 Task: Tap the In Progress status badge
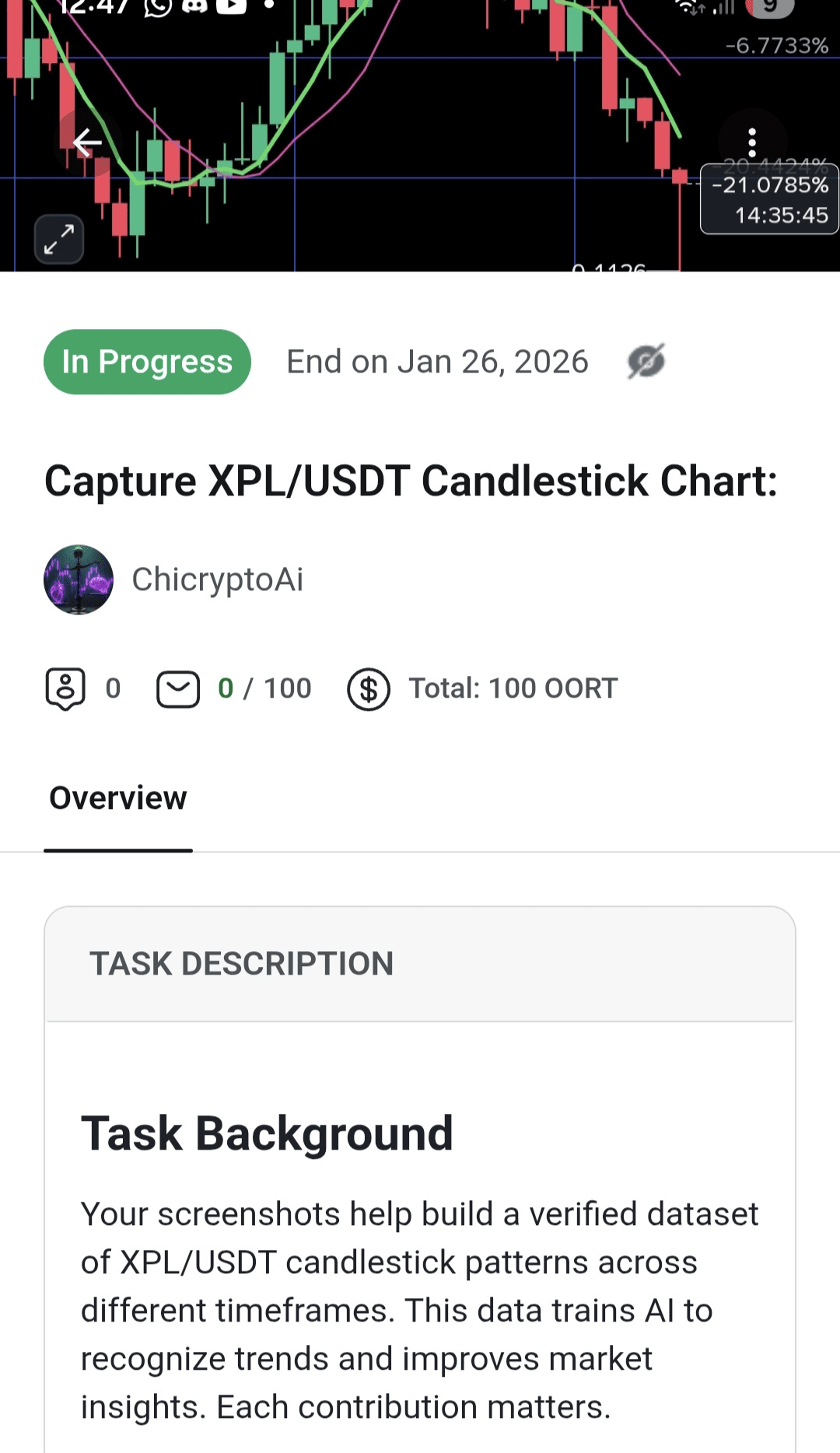147,362
